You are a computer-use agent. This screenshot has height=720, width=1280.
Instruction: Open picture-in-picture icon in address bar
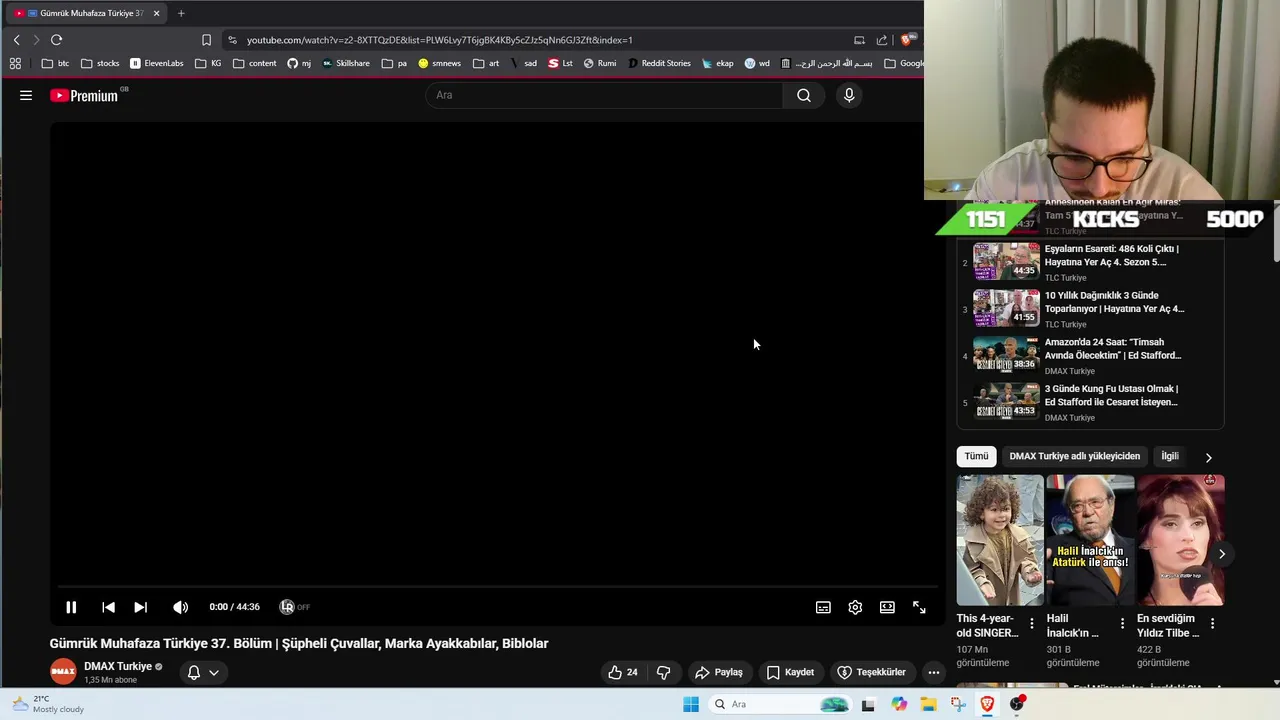tap(859, 40)
